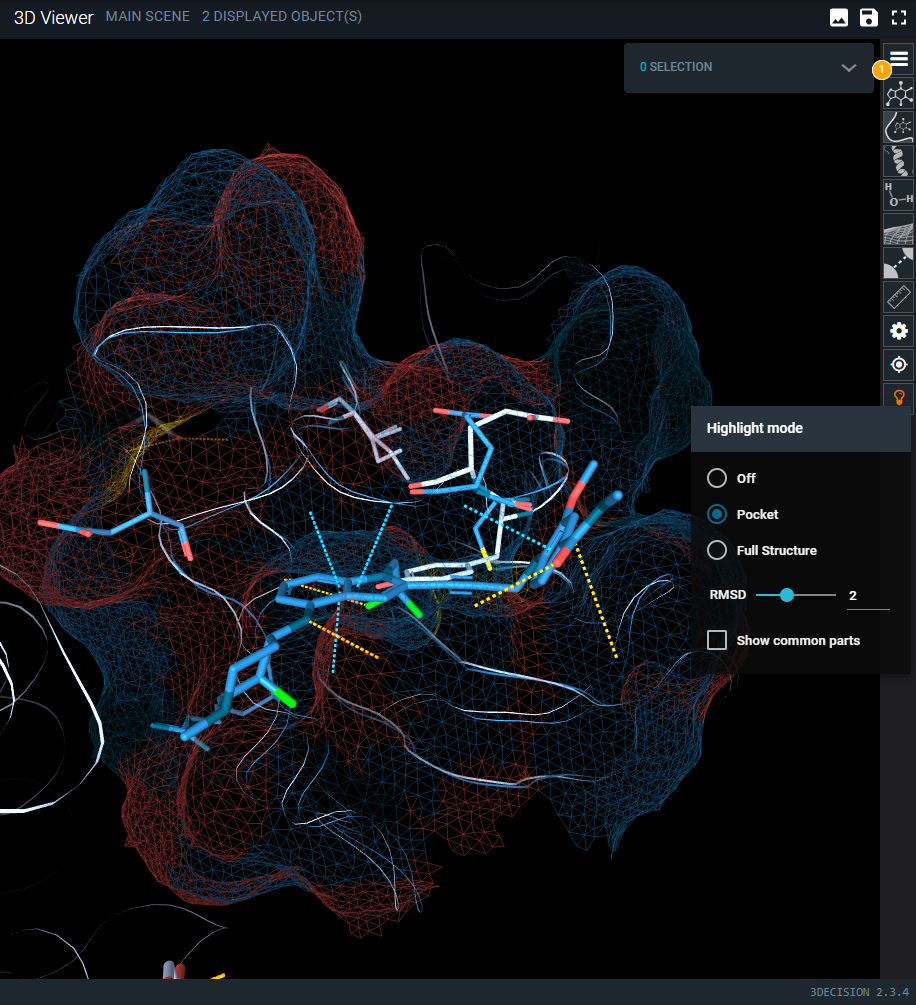This screenshot has height=1005, width=916.
Task: Click the screenshot image icon in header
Action: coord(839,17)
